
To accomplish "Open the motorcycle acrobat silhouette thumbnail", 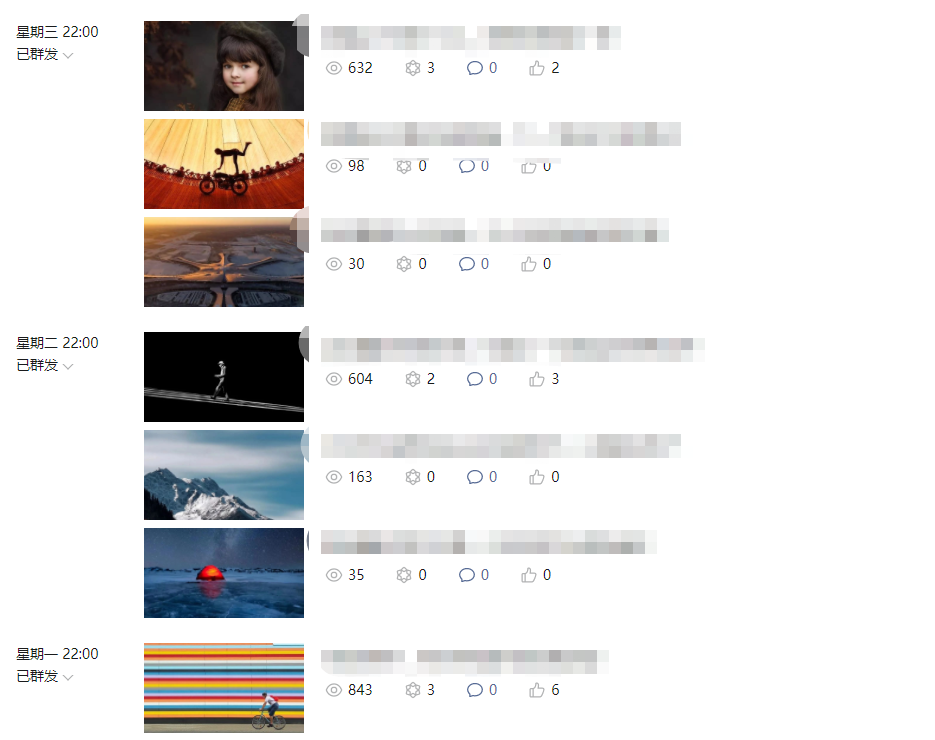I will (x=224, y=164).
